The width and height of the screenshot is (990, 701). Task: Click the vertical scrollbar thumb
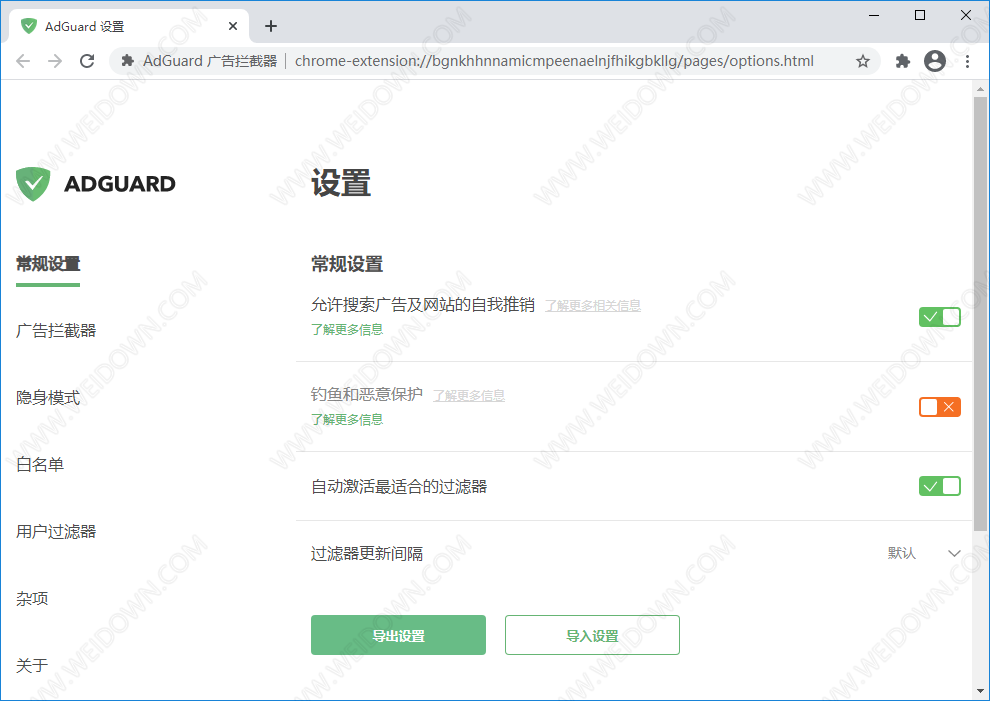[980, 314]
